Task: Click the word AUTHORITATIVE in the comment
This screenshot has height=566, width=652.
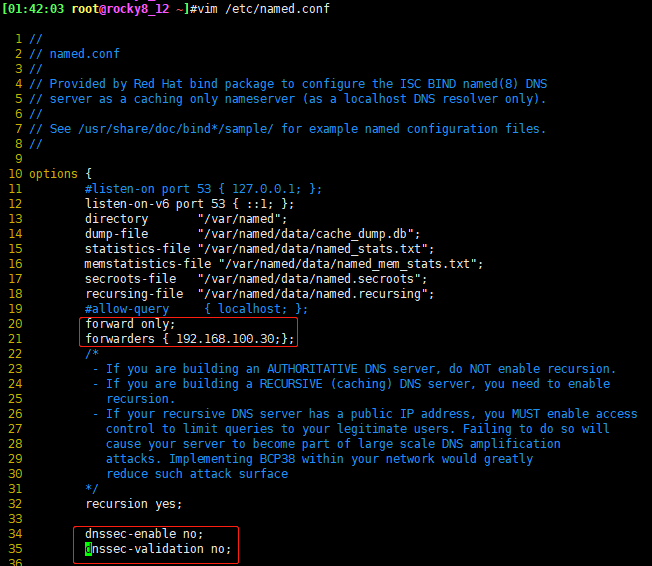Action: coord(312,369)
